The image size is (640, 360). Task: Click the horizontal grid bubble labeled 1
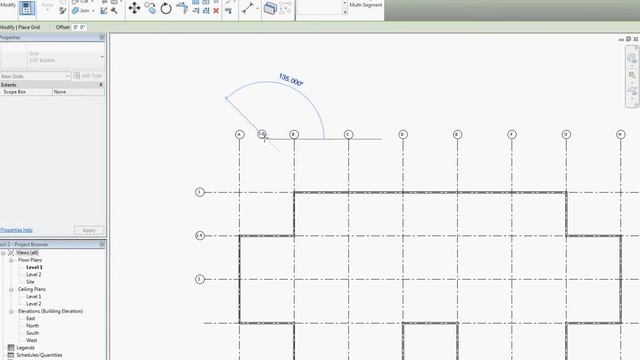(x=200, y=192)
